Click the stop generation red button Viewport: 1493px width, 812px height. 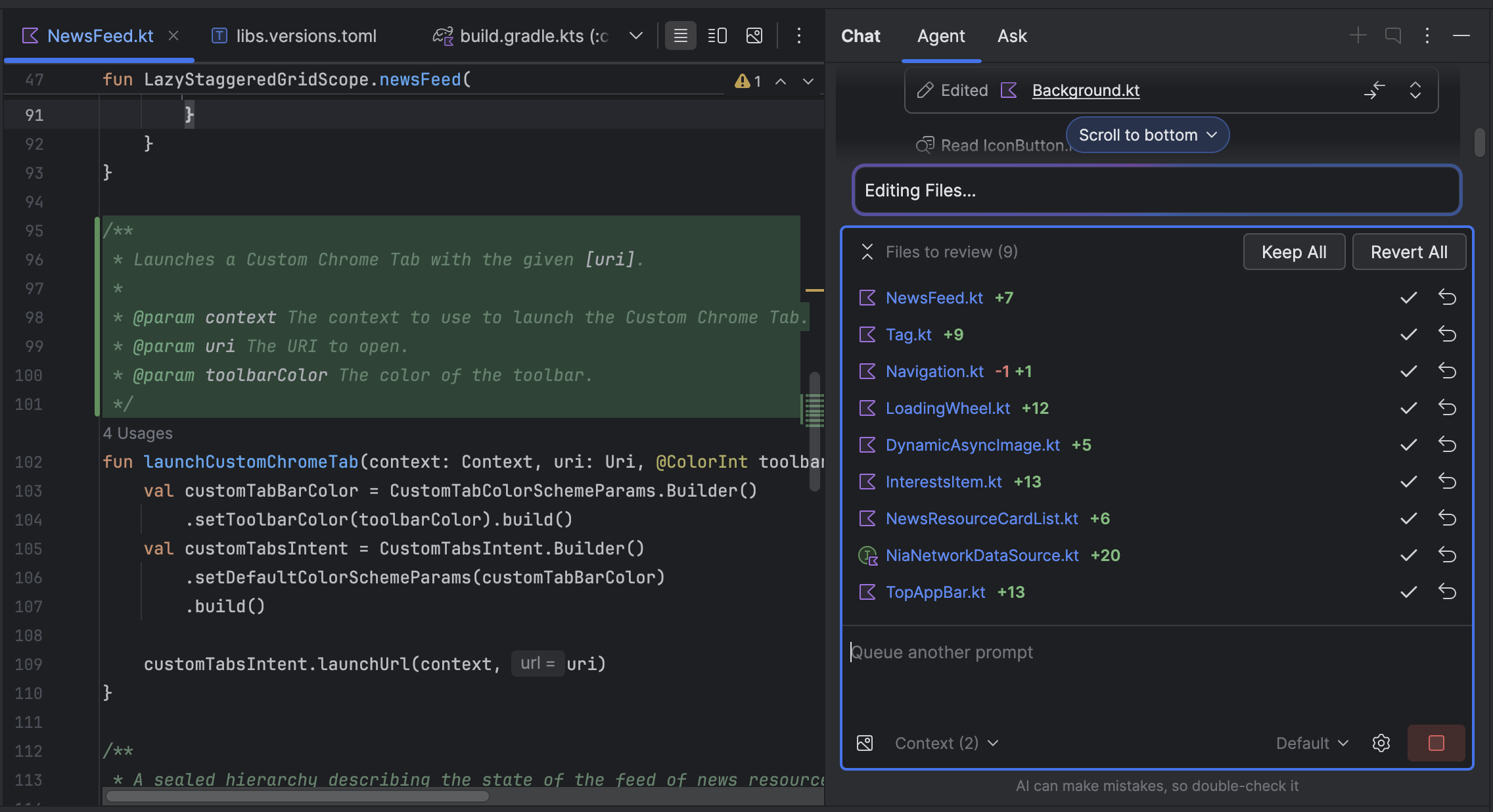(x=1436, y=743)
